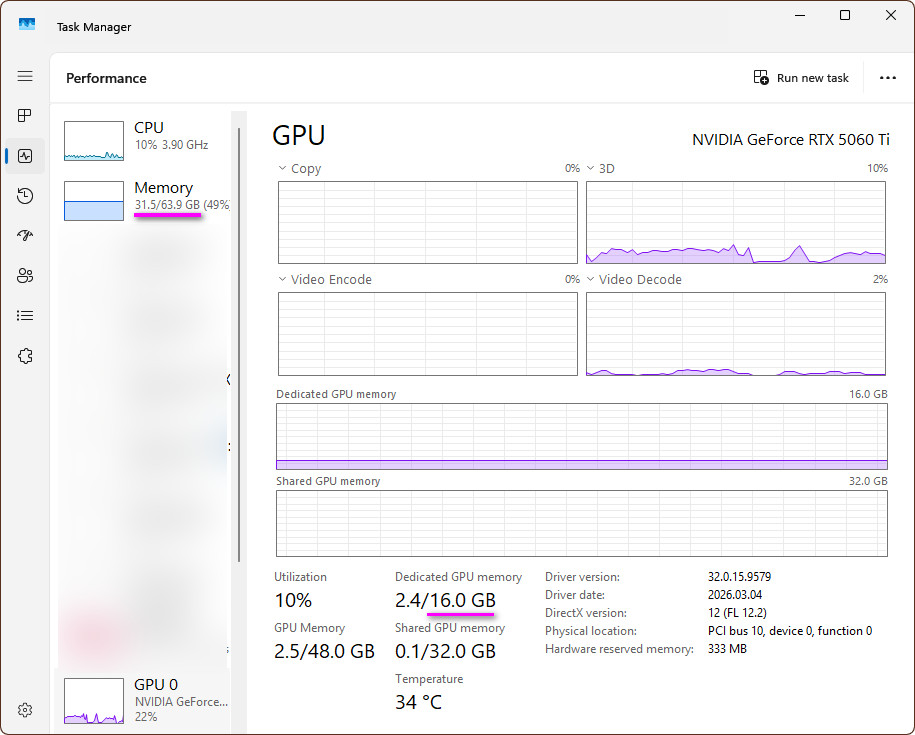Click the 34 °C temperature value
Image resolution: width=915 pixels, height=735 pixels.
click(x=418, y=702)
